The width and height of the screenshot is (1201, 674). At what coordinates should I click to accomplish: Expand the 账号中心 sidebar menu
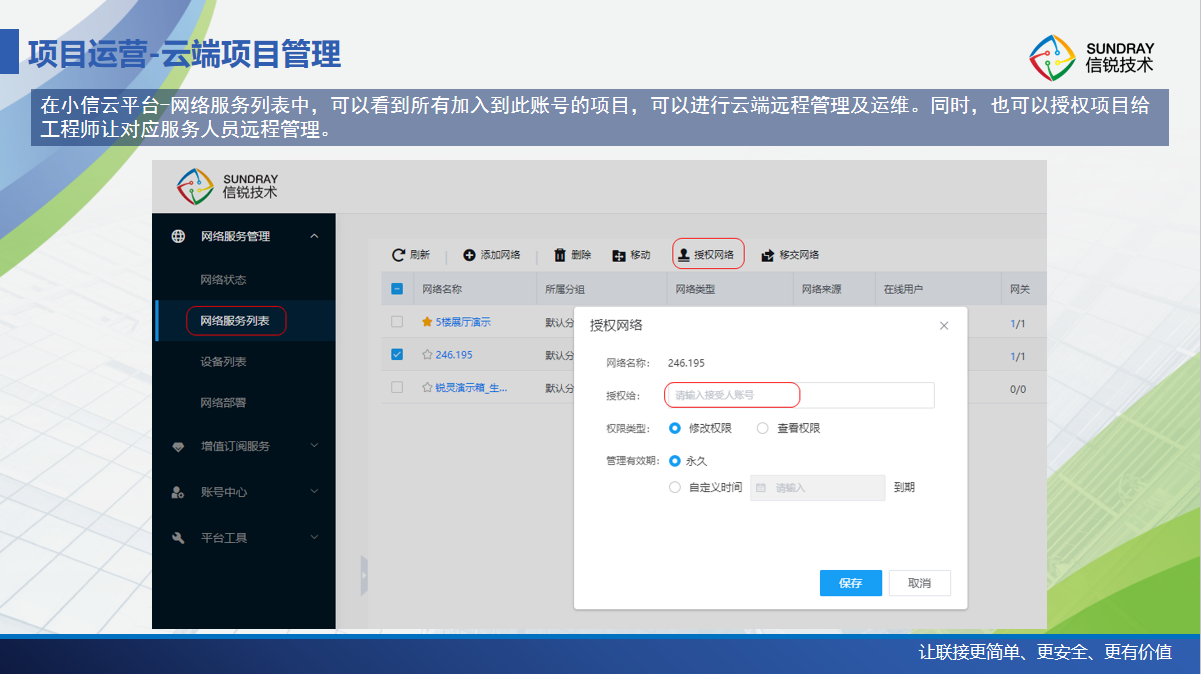[x=314, y=492]
